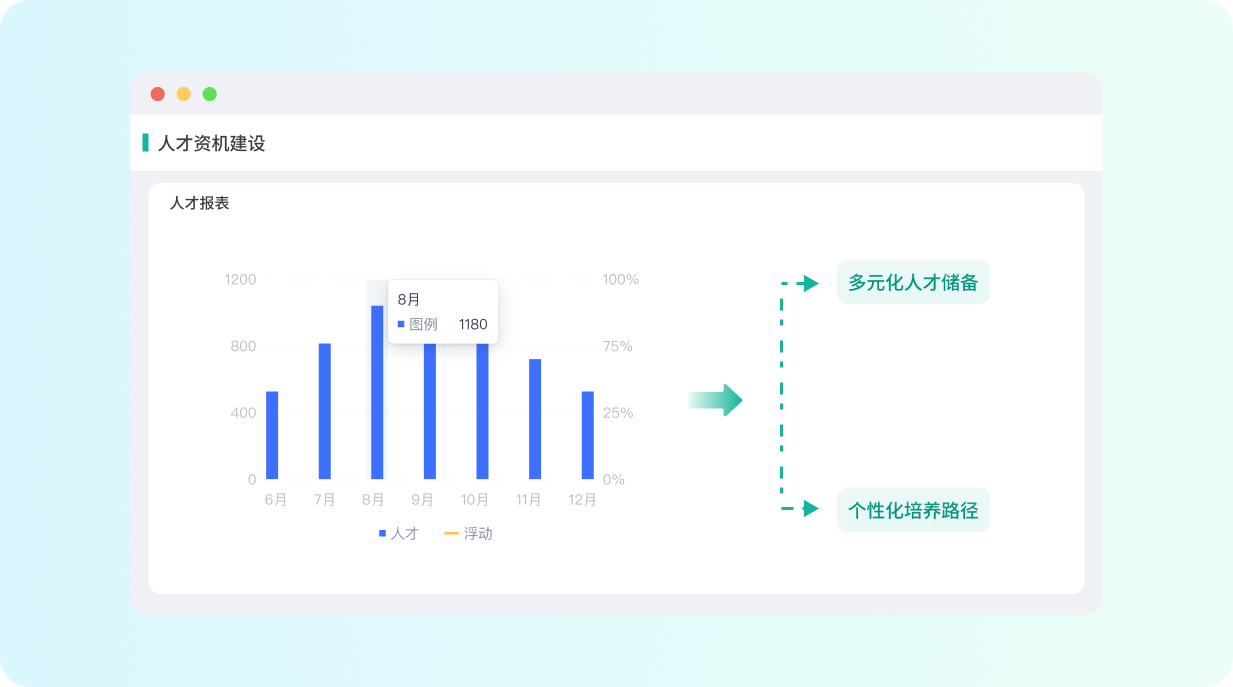The image size is (1233, 687).
Task: Click the 12月 x-axis label
Action: click(x=583, y=500)
